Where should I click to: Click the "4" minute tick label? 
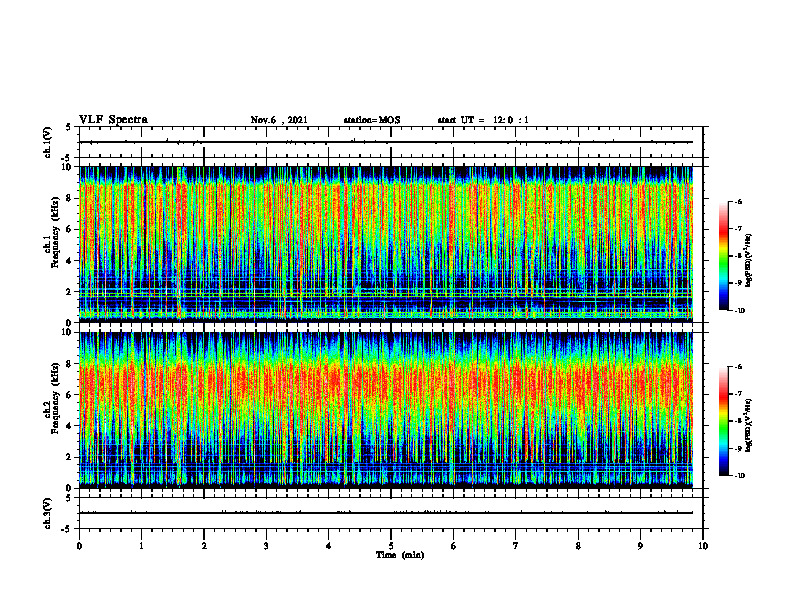(x=329, y=546)
